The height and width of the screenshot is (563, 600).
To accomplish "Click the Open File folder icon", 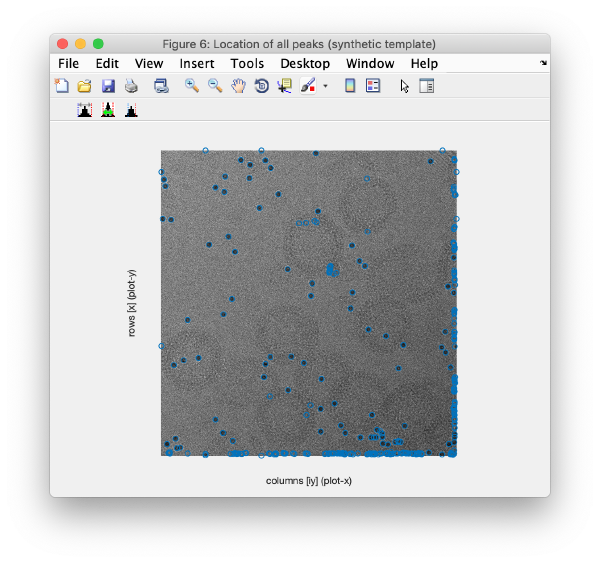I will [85, 86].
